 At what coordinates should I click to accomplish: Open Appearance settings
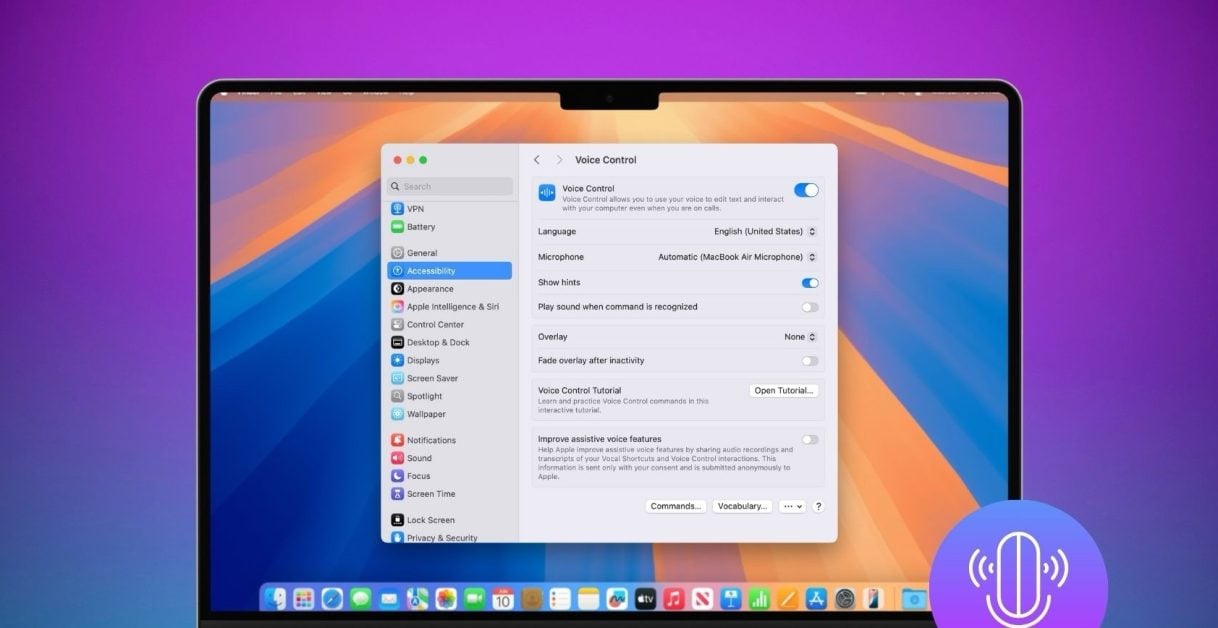pyautogui.click(x=449, y=289)
